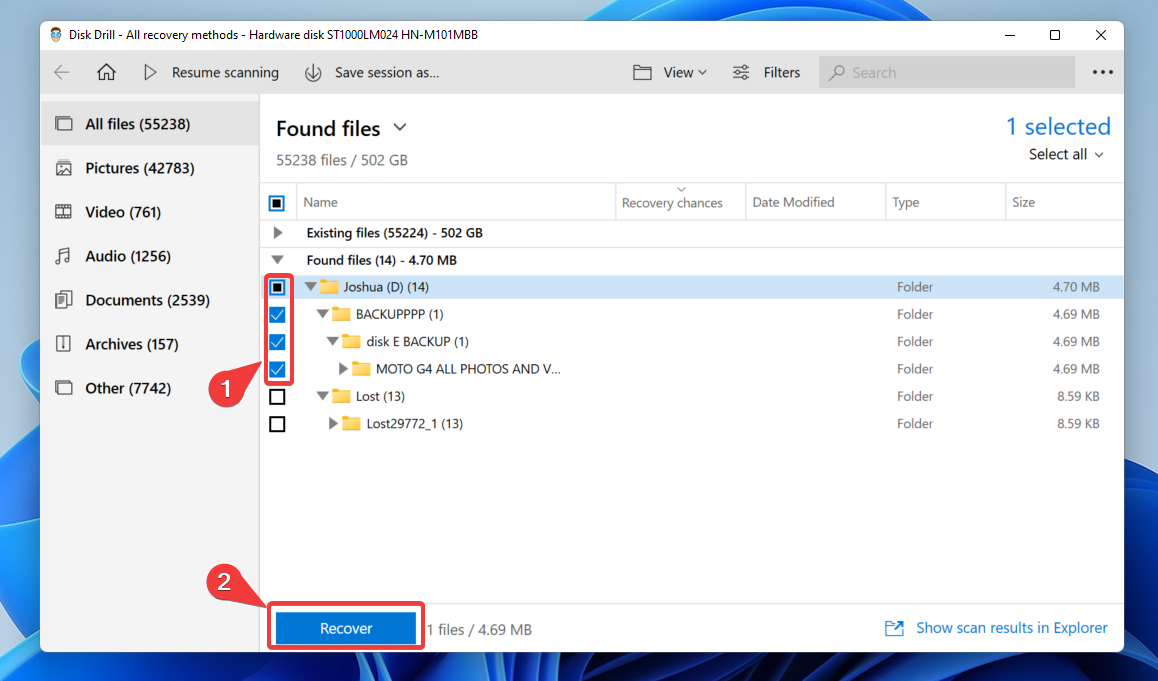Collapse the Found files (14) group

pyautogui.click(x=278, y=260)
